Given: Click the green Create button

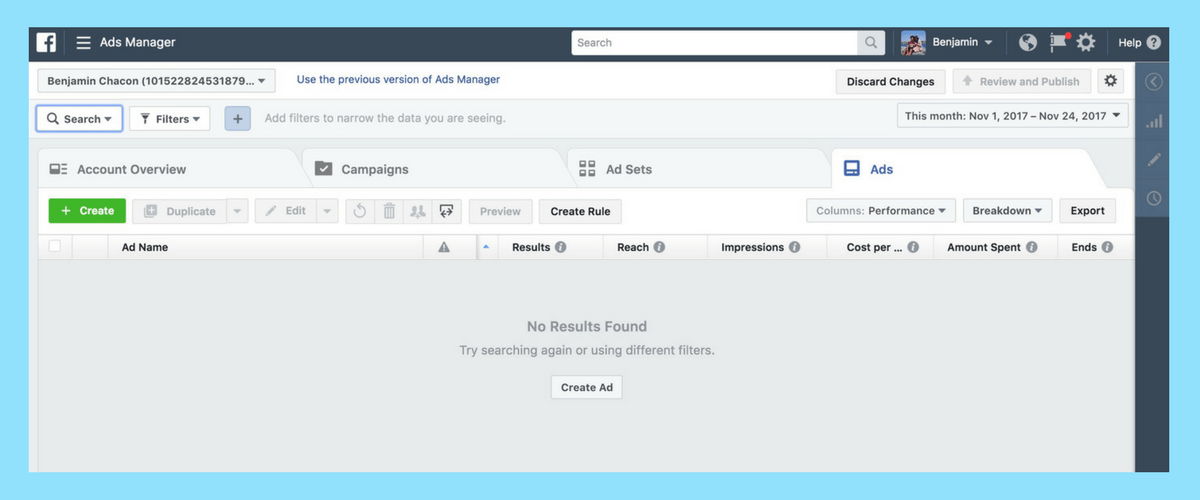Looking at the screenshot, I should [87, 211].
